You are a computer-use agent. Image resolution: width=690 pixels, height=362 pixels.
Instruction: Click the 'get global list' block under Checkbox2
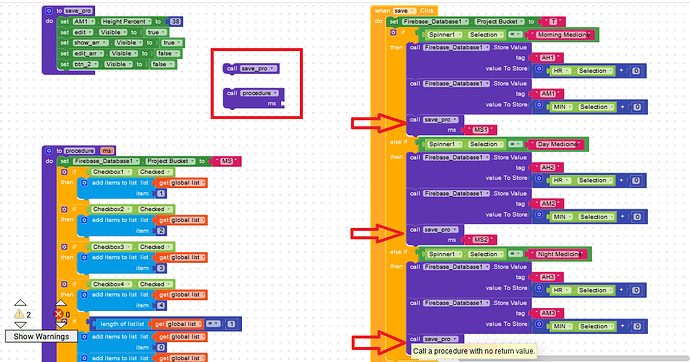coord(181,220)
